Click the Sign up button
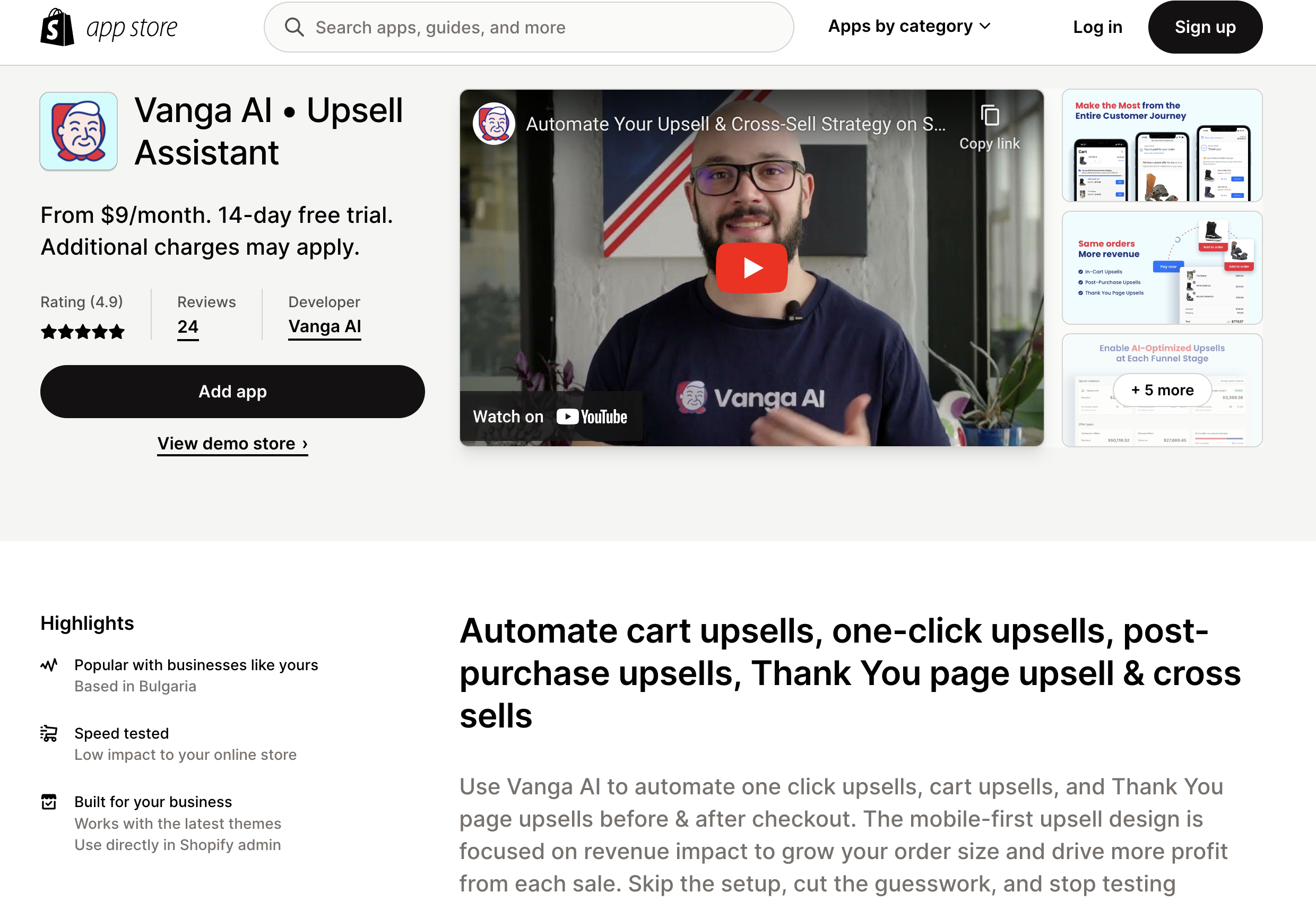The height and width of the screenshot is (901, 1316). pyautogui.click(x=1205, y=27)
